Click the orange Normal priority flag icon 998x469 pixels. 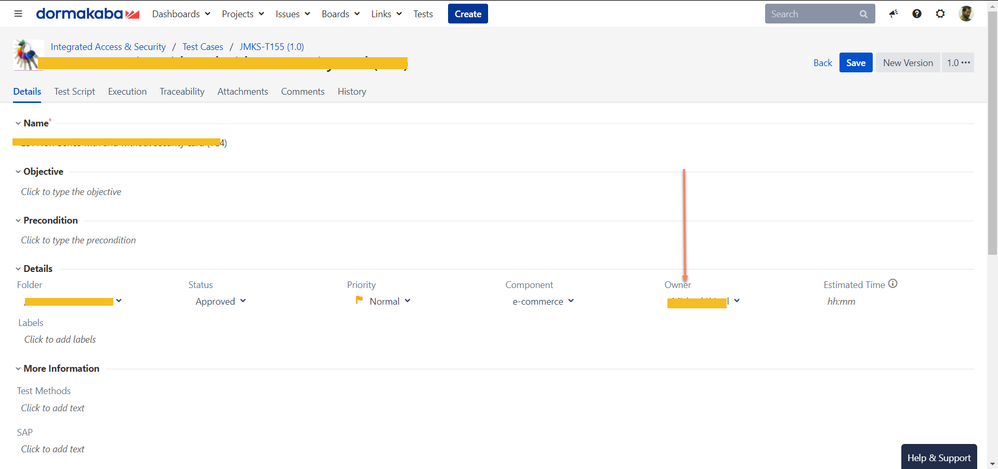(x=359, y=300)
